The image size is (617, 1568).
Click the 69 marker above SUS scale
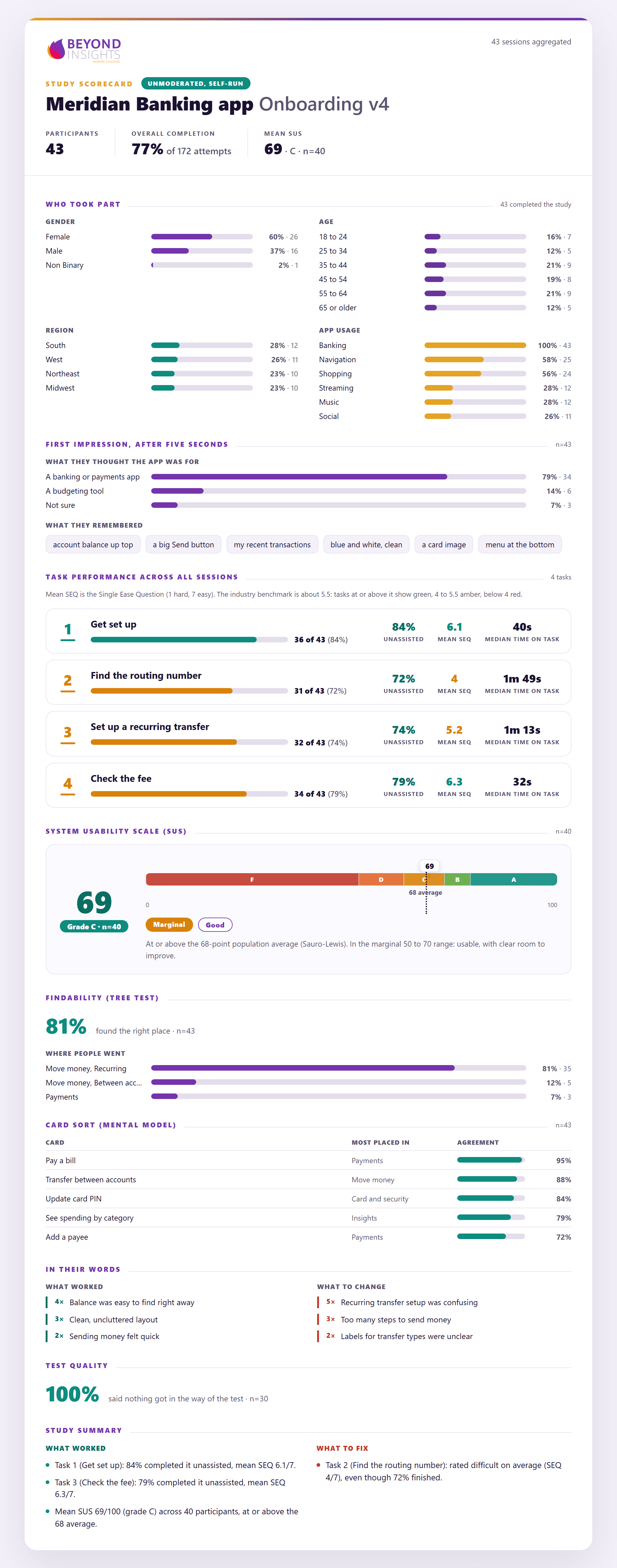[x=430, y=866]
